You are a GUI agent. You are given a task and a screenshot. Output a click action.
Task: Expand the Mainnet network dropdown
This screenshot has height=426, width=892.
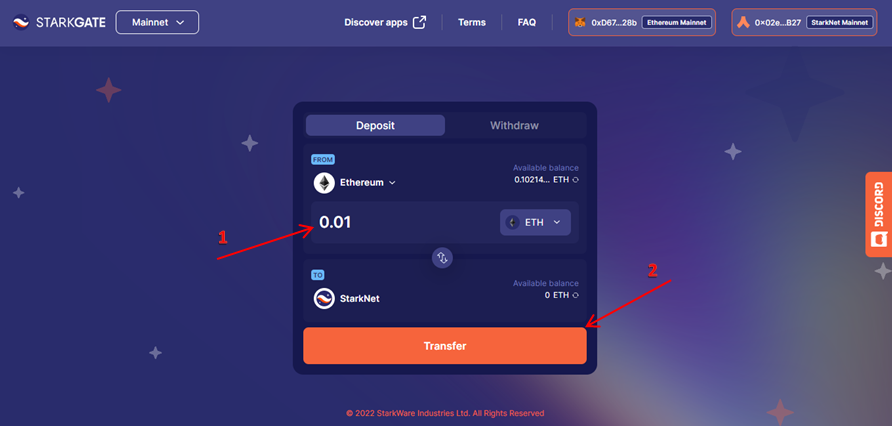click(x=157, y=22)
